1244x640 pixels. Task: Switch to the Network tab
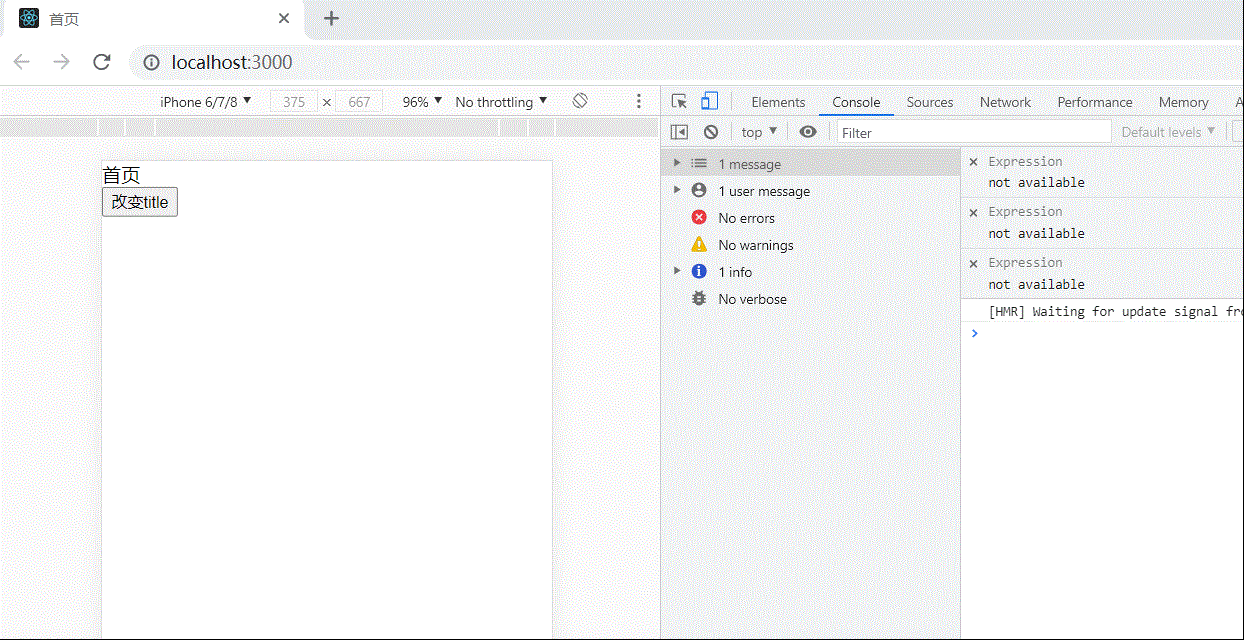tap(1005, 102)
